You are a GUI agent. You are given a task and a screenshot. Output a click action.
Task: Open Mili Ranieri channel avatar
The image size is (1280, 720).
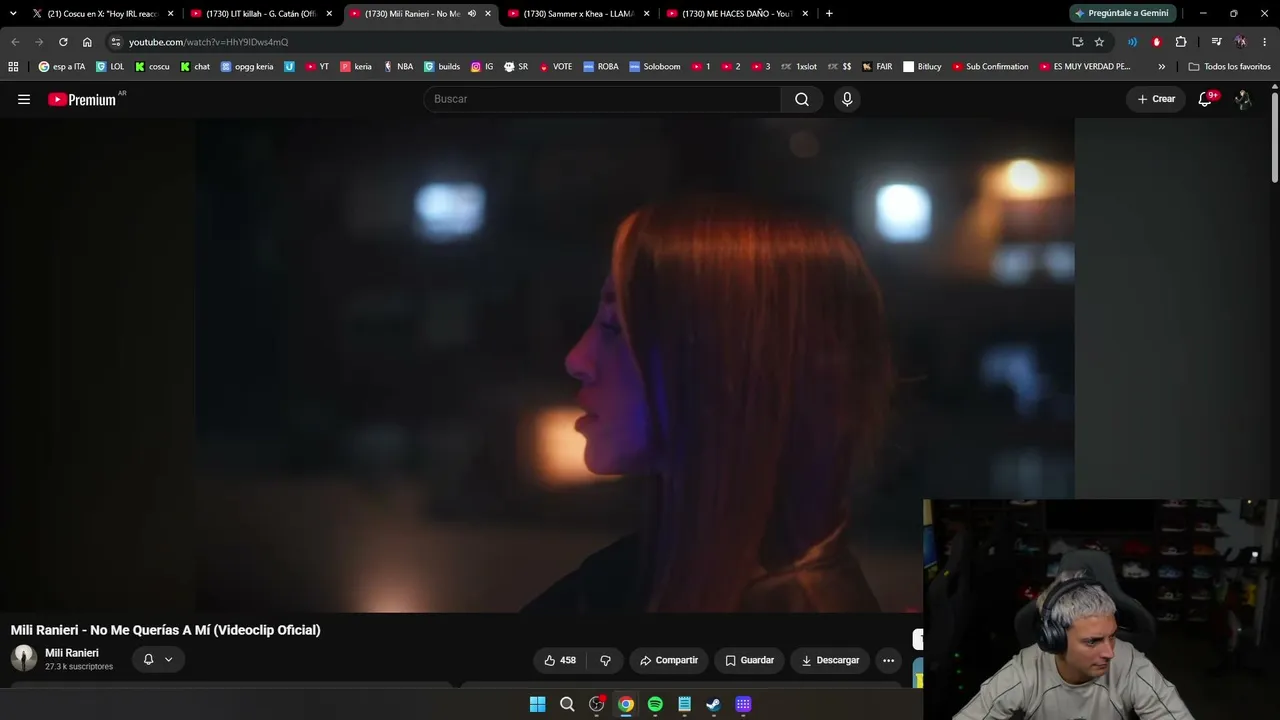[x=24, y=658]
